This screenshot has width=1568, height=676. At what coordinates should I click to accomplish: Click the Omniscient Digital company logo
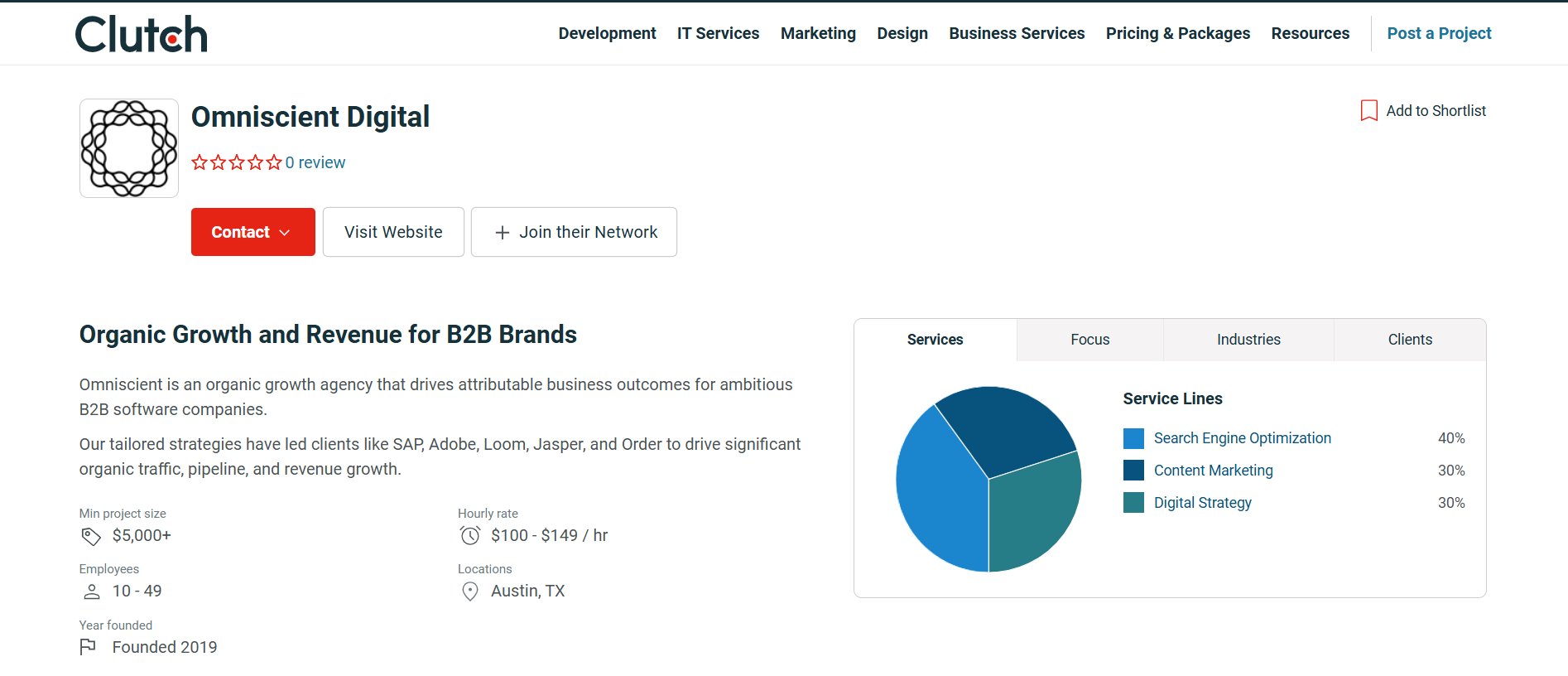point(129,148)
